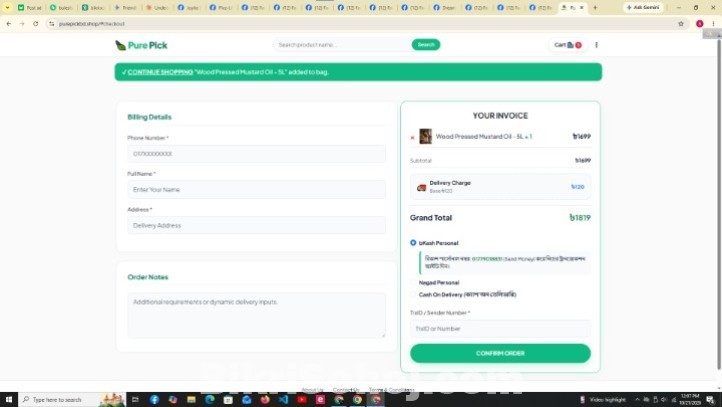Click the bKash phone number link
This screenshot has width=722, height=407.
click(487, 259)
